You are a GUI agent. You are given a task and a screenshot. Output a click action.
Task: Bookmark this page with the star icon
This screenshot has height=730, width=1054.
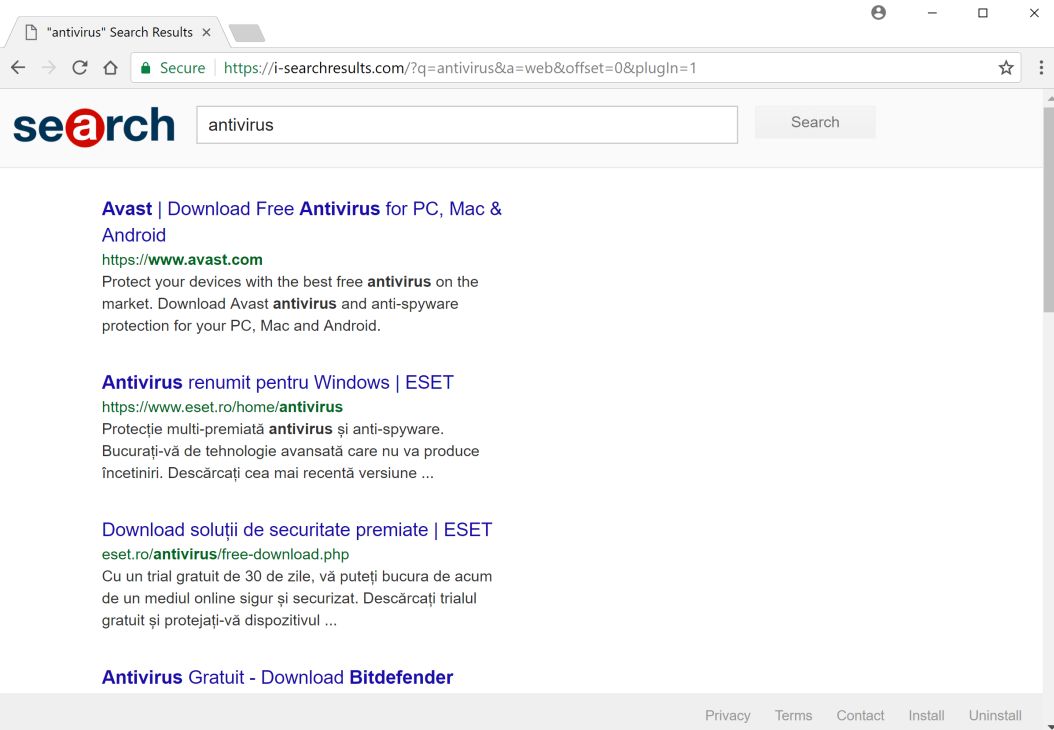tap(1006, 67)
